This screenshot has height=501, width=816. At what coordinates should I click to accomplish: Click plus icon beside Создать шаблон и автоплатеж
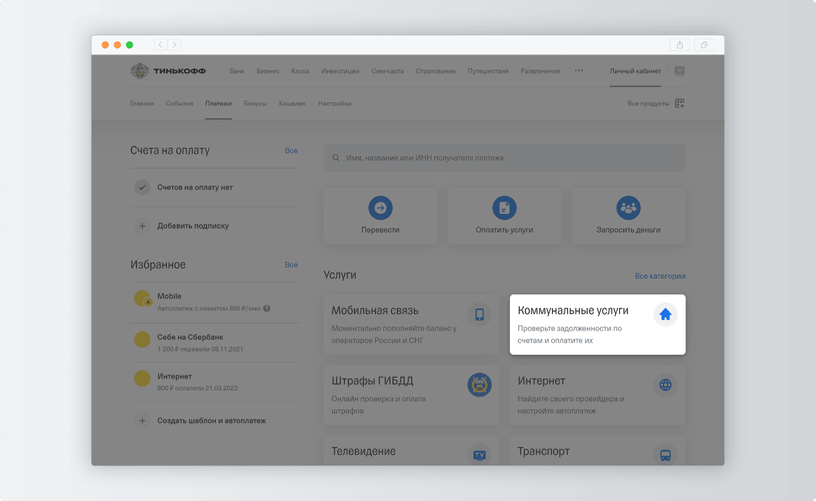click(x=142, y=420)
